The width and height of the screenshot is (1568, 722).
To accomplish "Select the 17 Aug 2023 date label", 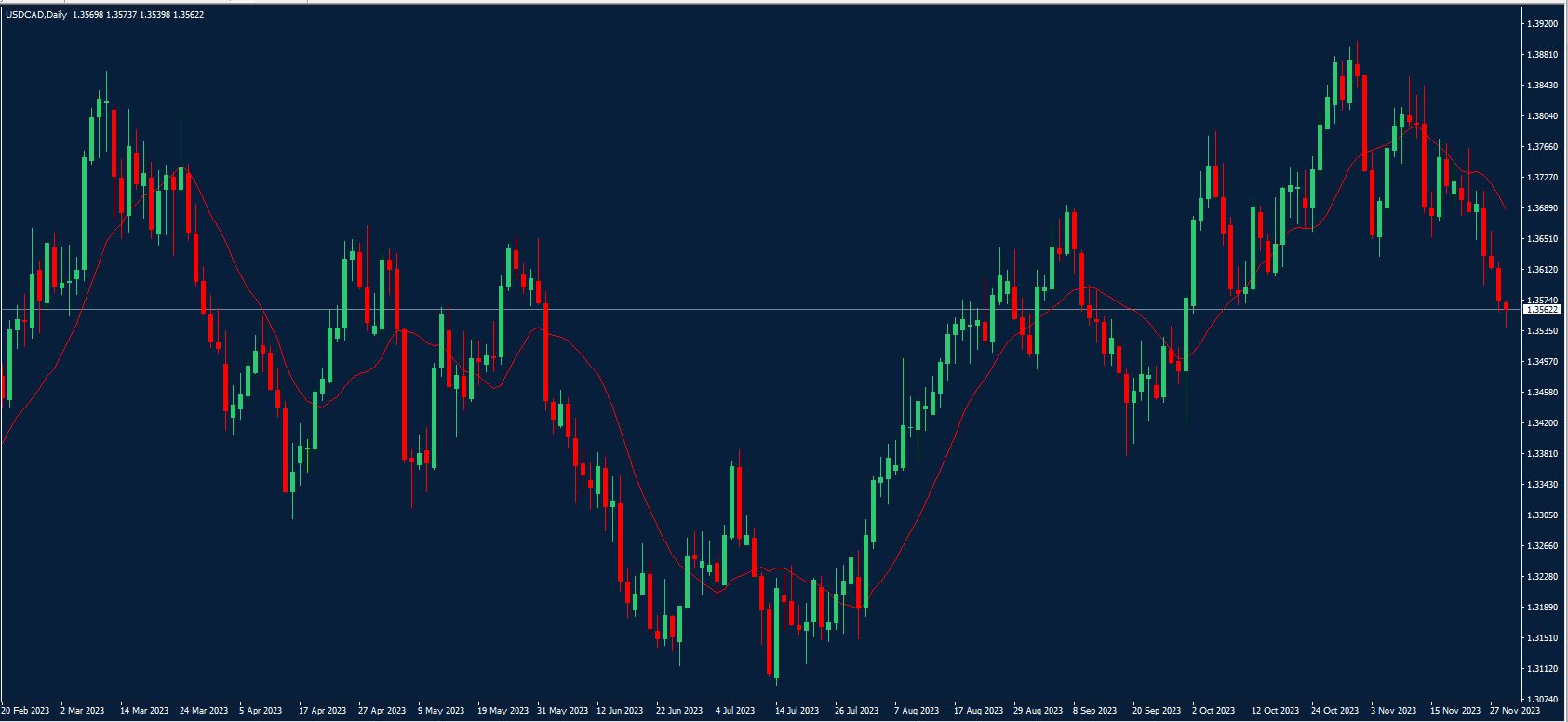I will tap(979, 711).
